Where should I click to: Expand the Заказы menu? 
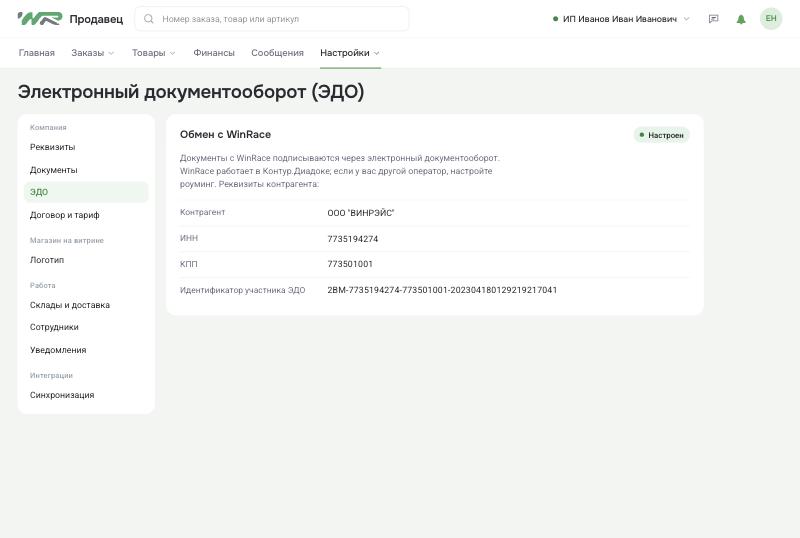pos(92,53)
